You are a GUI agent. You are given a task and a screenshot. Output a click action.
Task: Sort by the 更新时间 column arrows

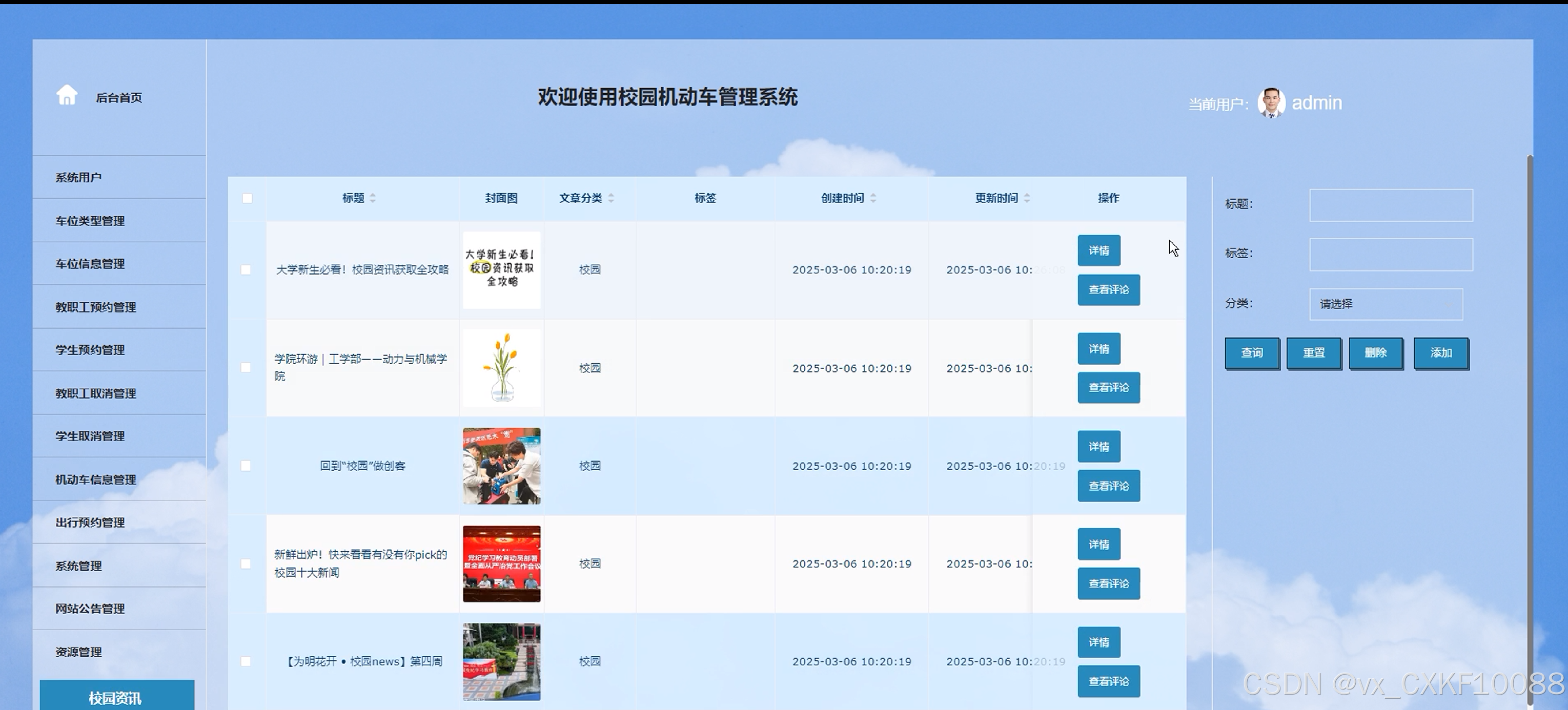(1027, 198)
